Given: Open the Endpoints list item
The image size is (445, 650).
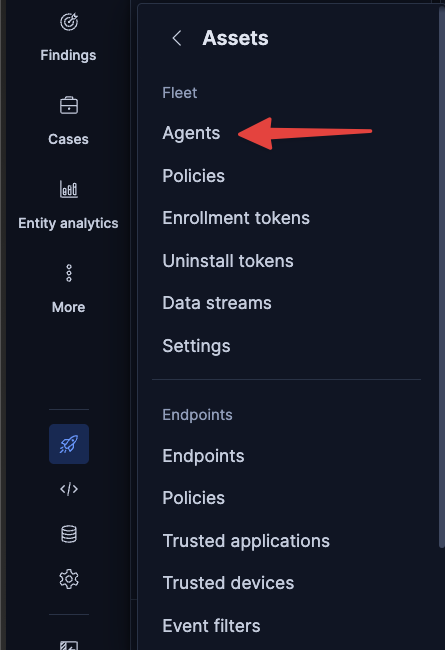Looking at the screenshot, I should pos(203,456).
